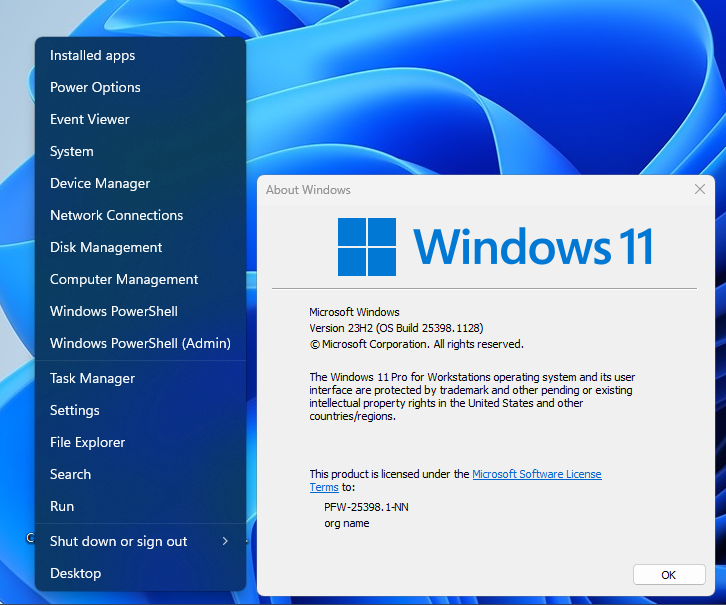Start Windows PowerShell (non-admin)
This screenshot has width=726, height=605.
[140, 311]
